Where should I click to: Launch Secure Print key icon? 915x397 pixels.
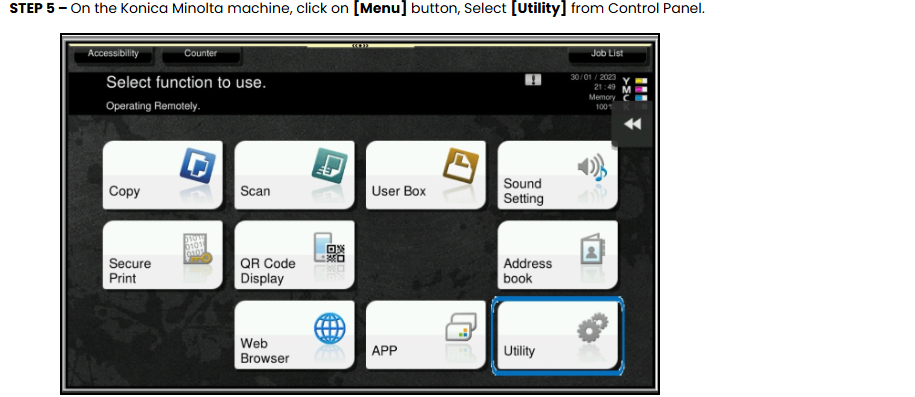[x=197, y=249]
